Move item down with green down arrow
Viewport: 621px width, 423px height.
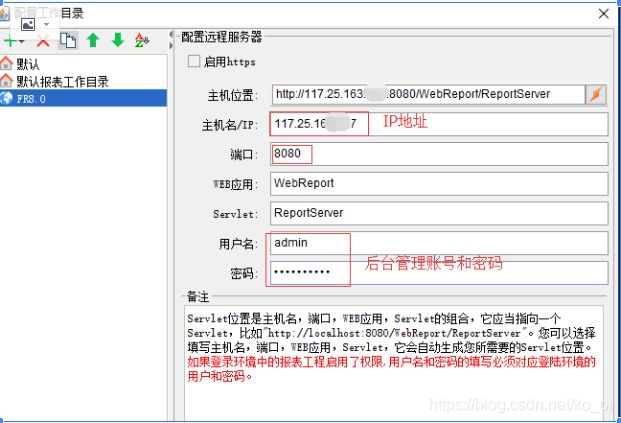click(x=118, y=40)
